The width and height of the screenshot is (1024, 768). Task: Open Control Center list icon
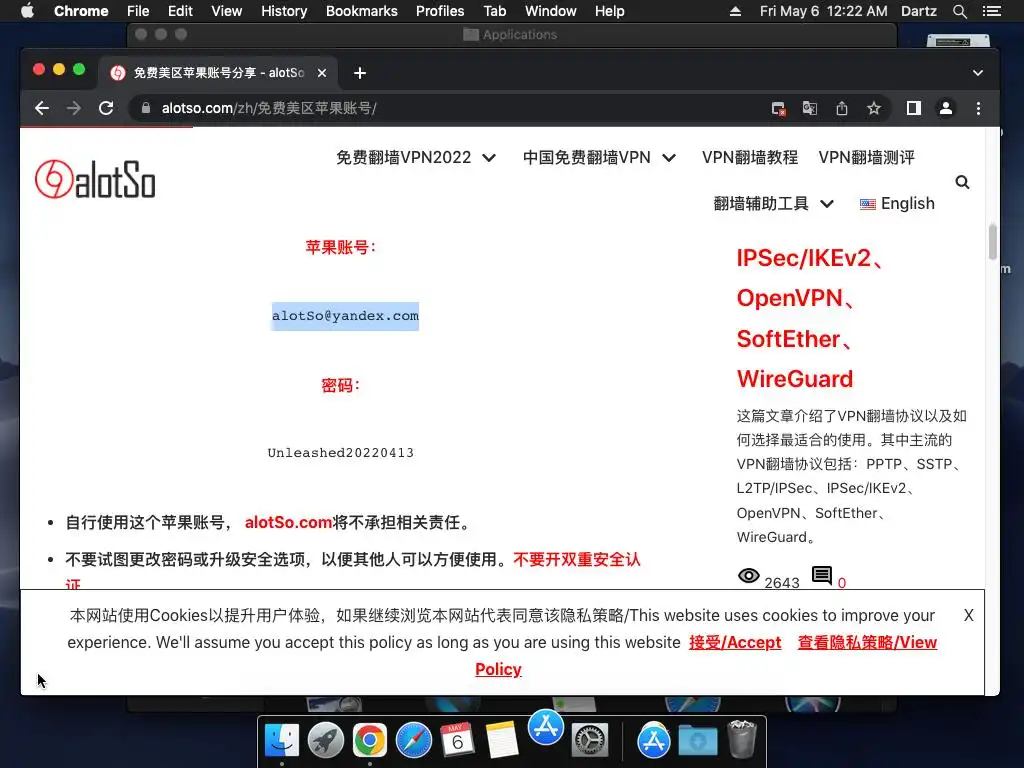(991, 11)
